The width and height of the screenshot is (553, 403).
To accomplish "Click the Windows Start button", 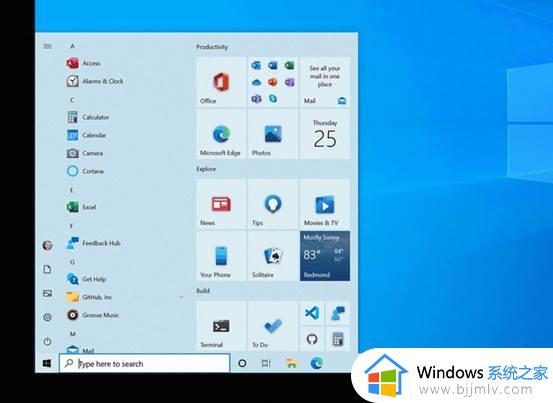I will 47,364.
